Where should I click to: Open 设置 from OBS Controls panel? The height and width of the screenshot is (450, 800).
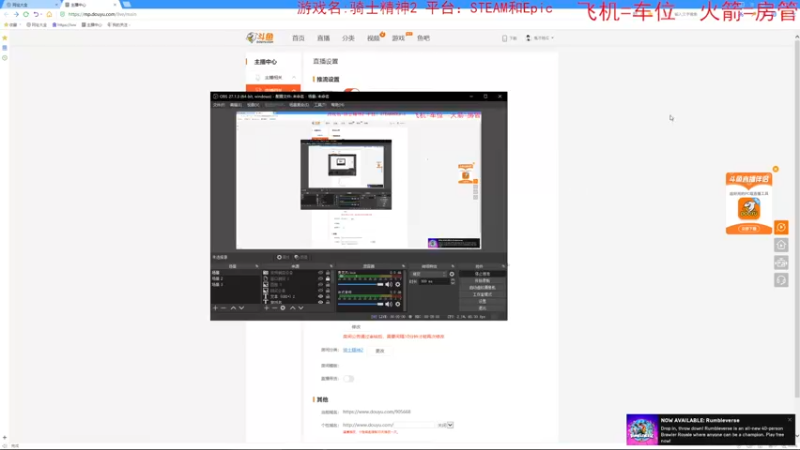click(x=482, y=301)
